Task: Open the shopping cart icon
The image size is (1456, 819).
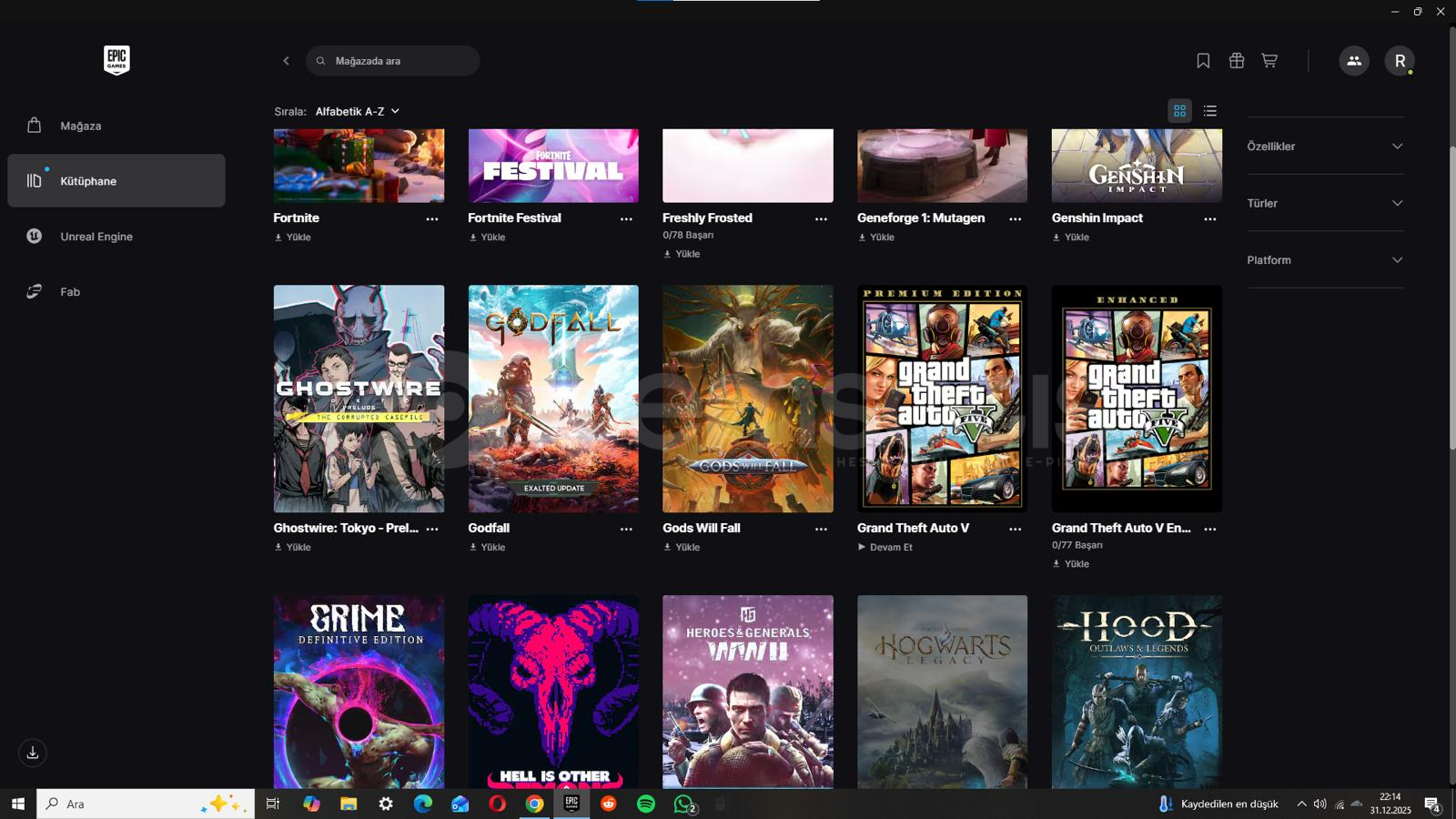Action: 1269,61
